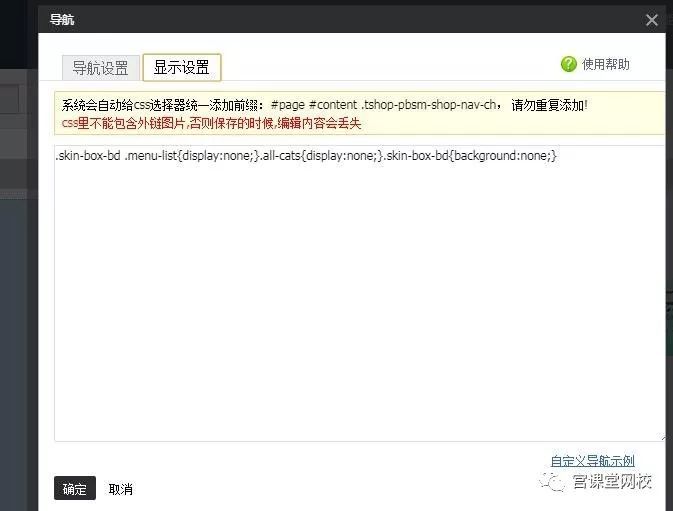This screenshot has height=511, width=673.
Task: Cancel the dialog via 取消
Action: tap(121, 489)
